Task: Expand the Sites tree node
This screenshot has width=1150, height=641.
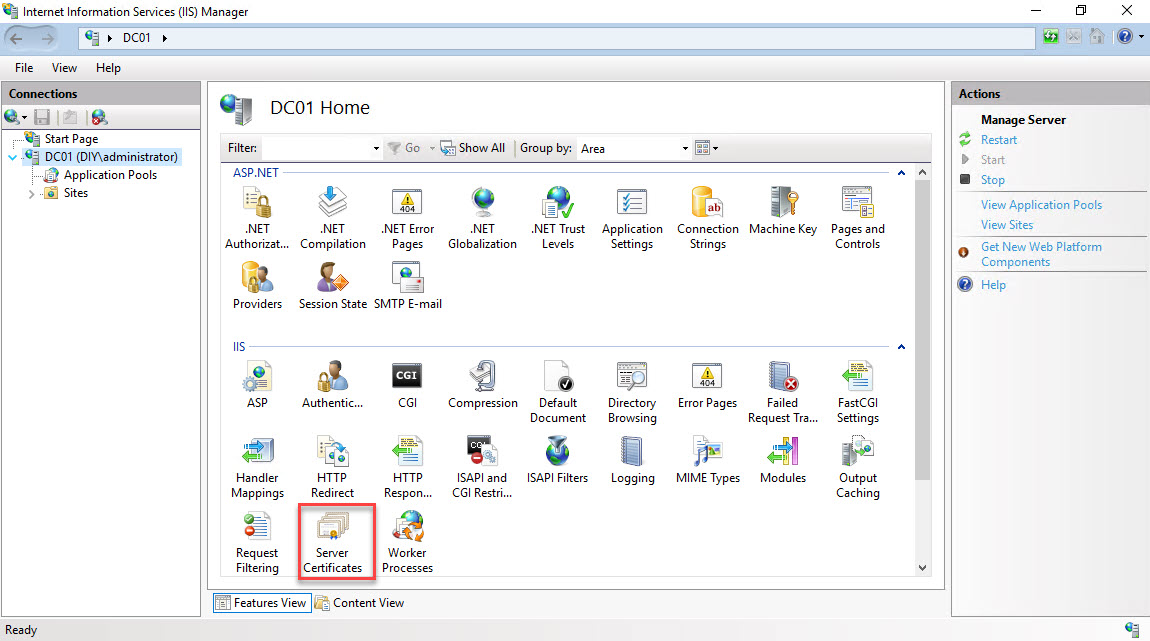Action: coord(32,193)
